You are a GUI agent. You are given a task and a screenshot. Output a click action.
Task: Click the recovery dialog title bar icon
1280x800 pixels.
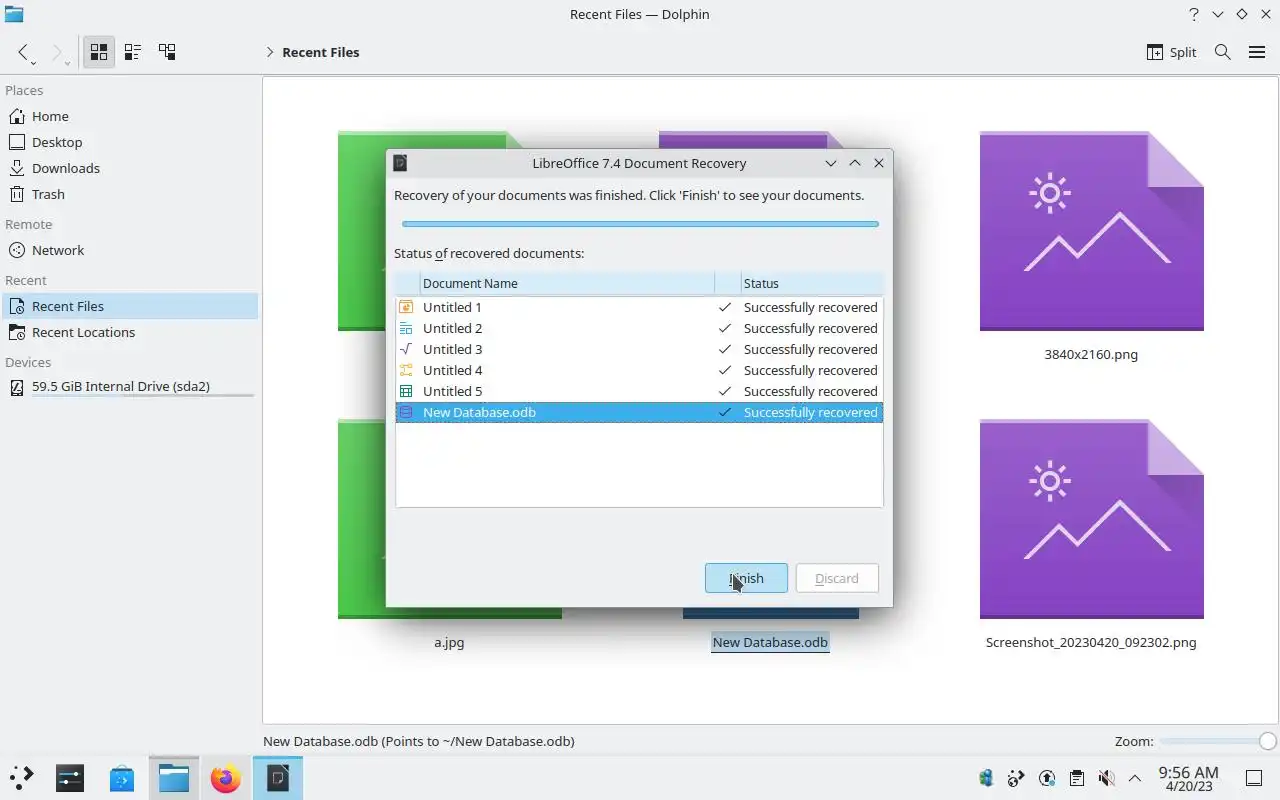400,163
